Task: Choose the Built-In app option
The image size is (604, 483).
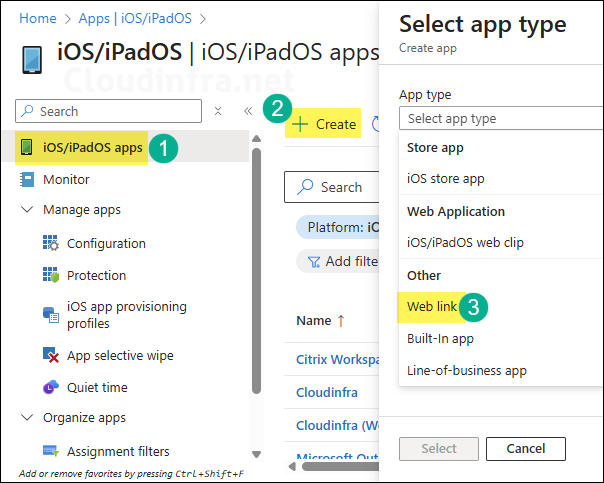Action: coord(501,339)
